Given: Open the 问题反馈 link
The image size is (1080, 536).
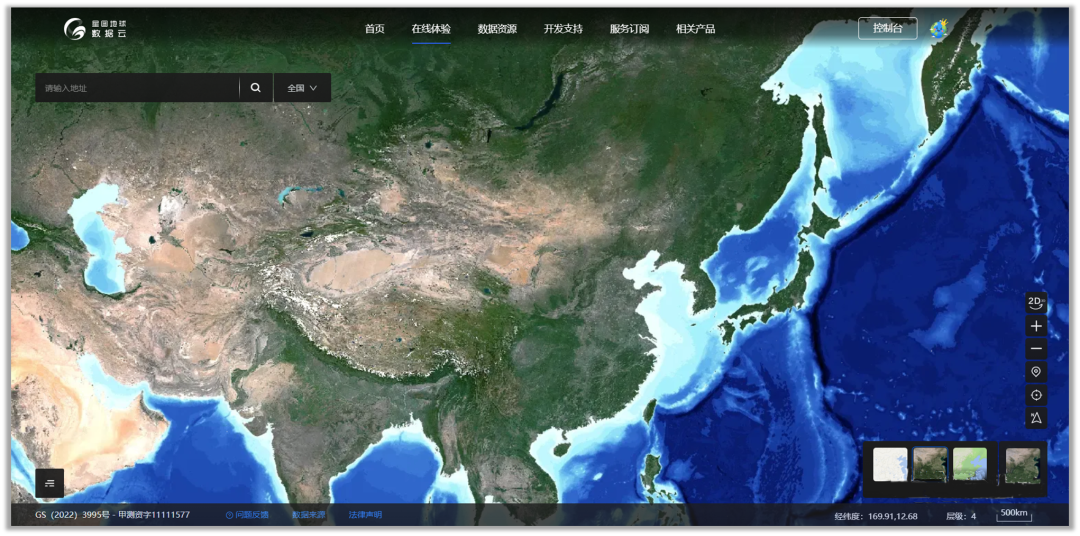Looking at the screenshot, I should tap(248, 515).
